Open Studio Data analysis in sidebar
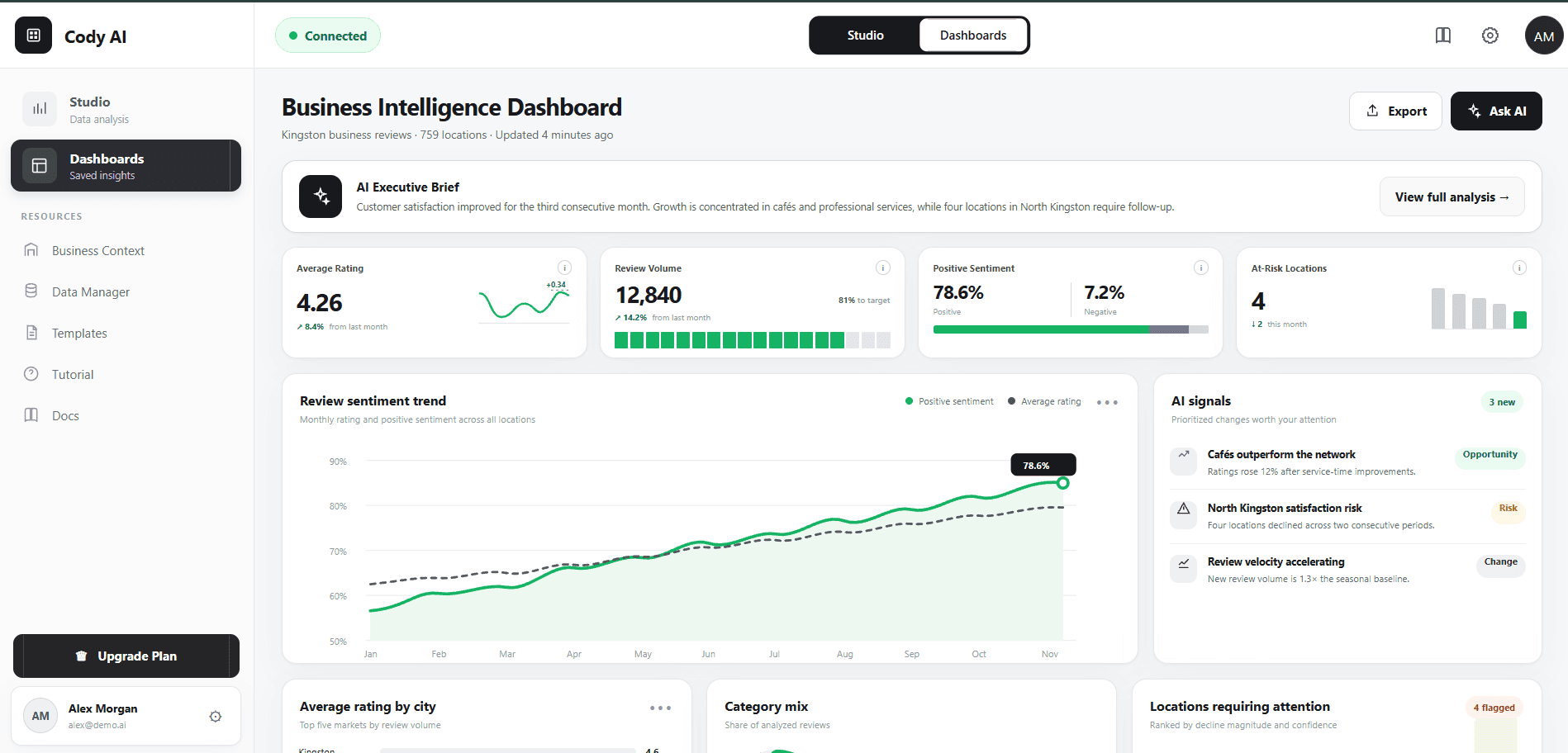The height and width of the screenshot is (753, 1568). click(126, 109)
